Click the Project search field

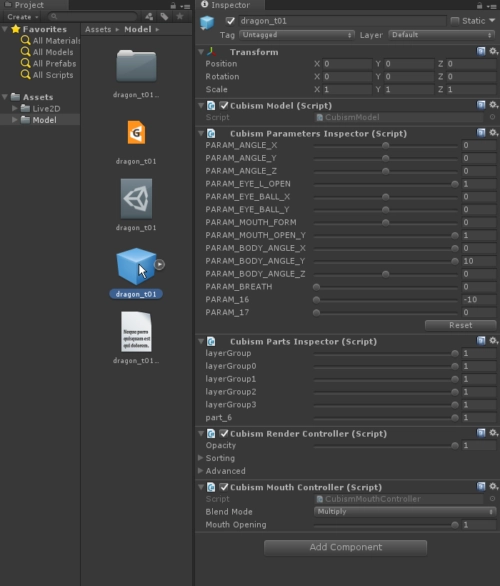click(x=92, y=16)
